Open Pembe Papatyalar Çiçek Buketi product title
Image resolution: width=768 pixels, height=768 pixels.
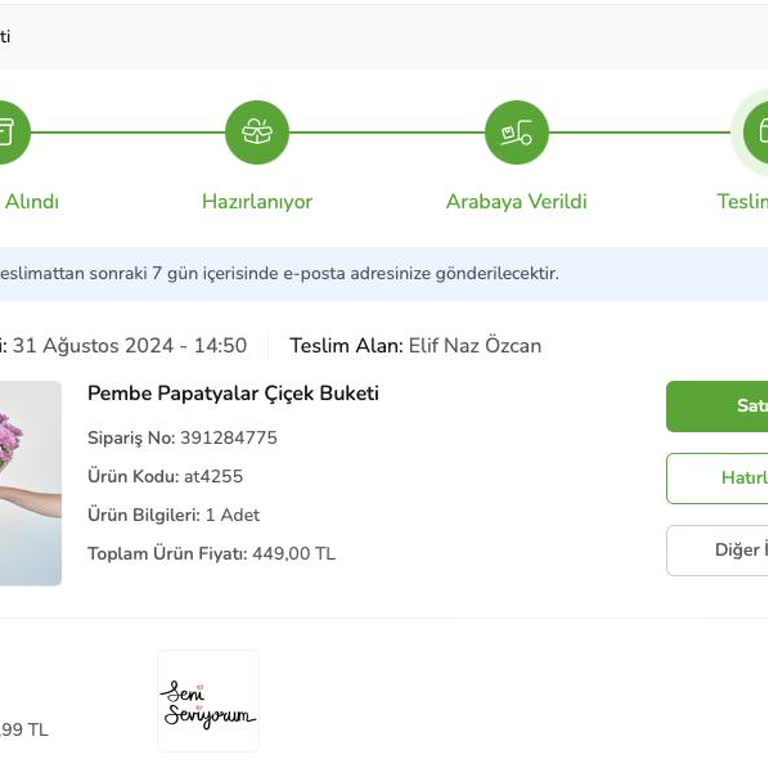(233, 393)
